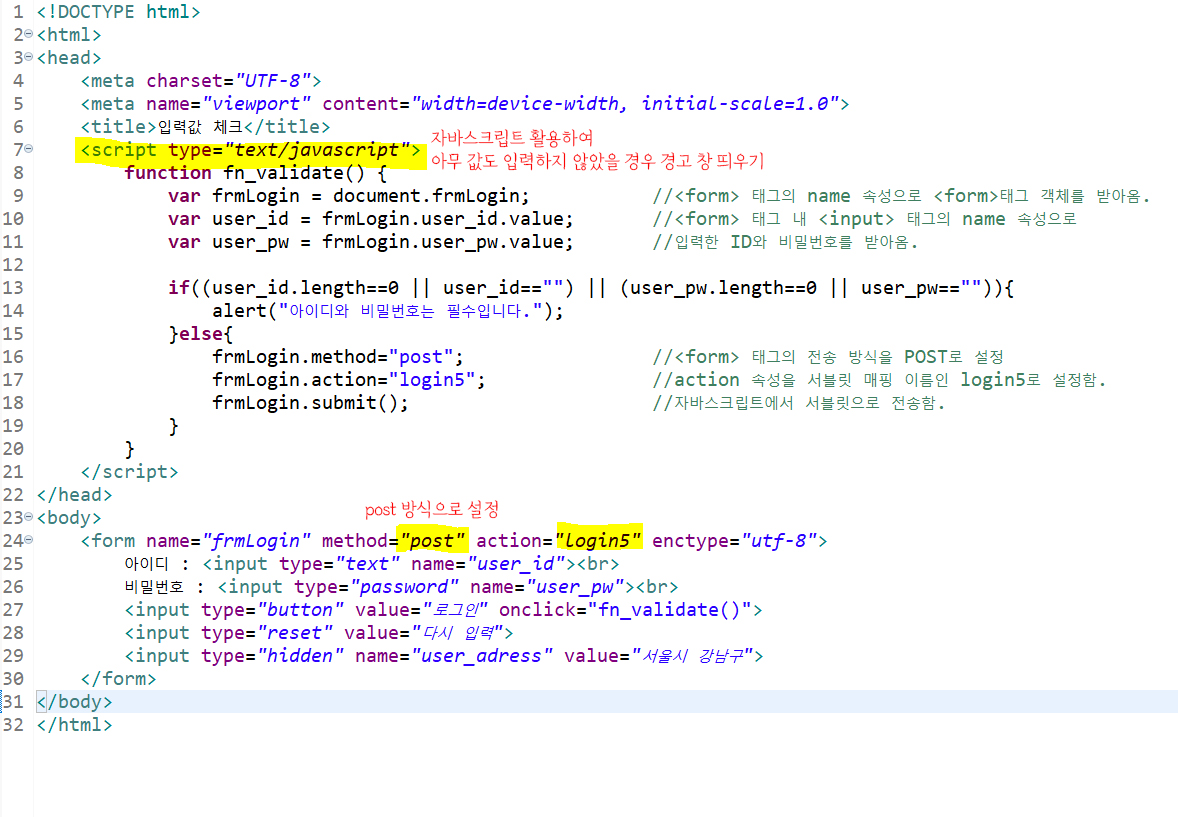This screenshot has width=1178, height=817.
Task: Click the comment 입력한 ID와 비밀번호를 받아옴
Action: (785, 242)
